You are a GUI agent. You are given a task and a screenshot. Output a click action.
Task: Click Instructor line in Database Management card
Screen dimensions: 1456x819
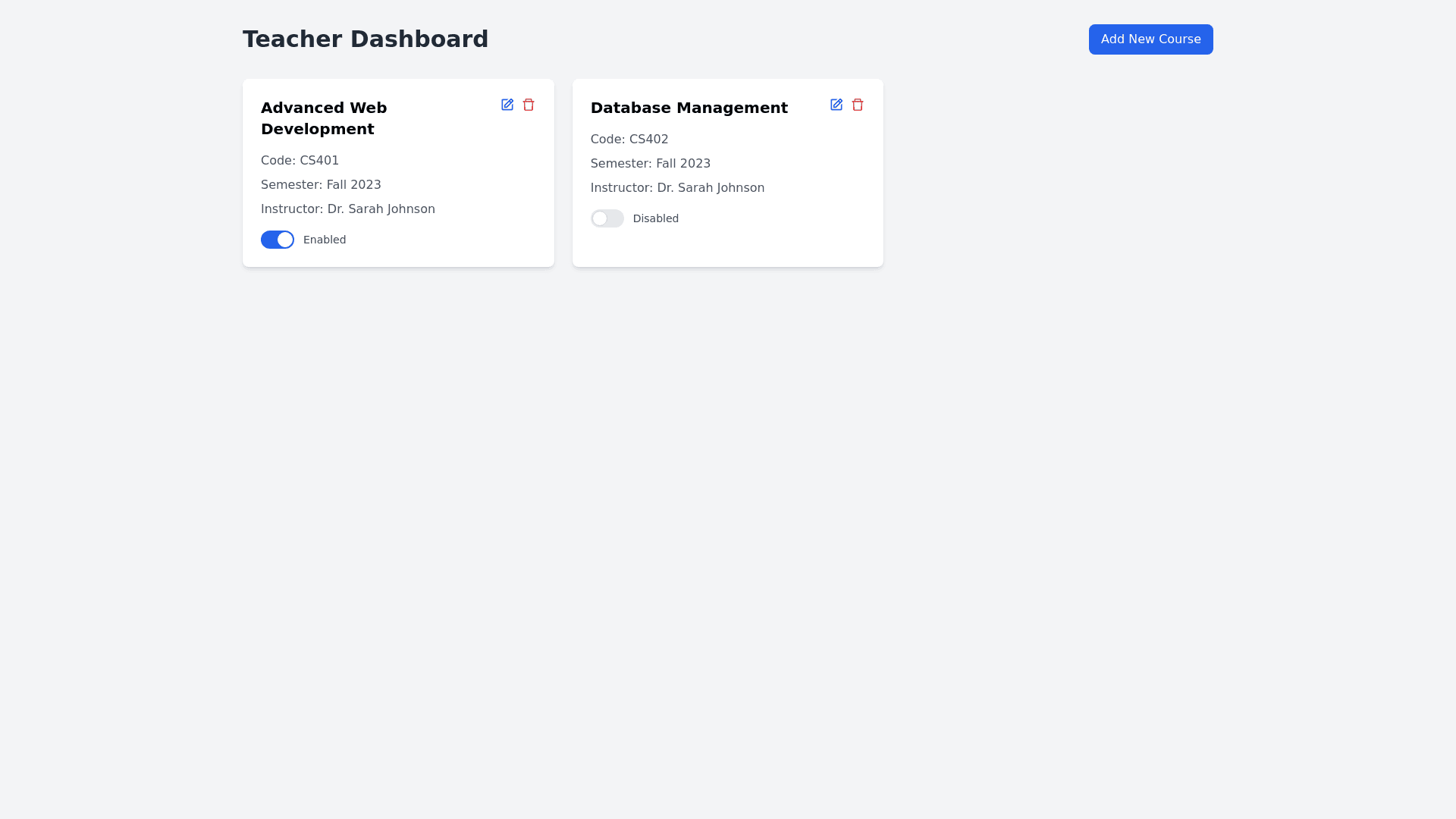coord(677,188)
